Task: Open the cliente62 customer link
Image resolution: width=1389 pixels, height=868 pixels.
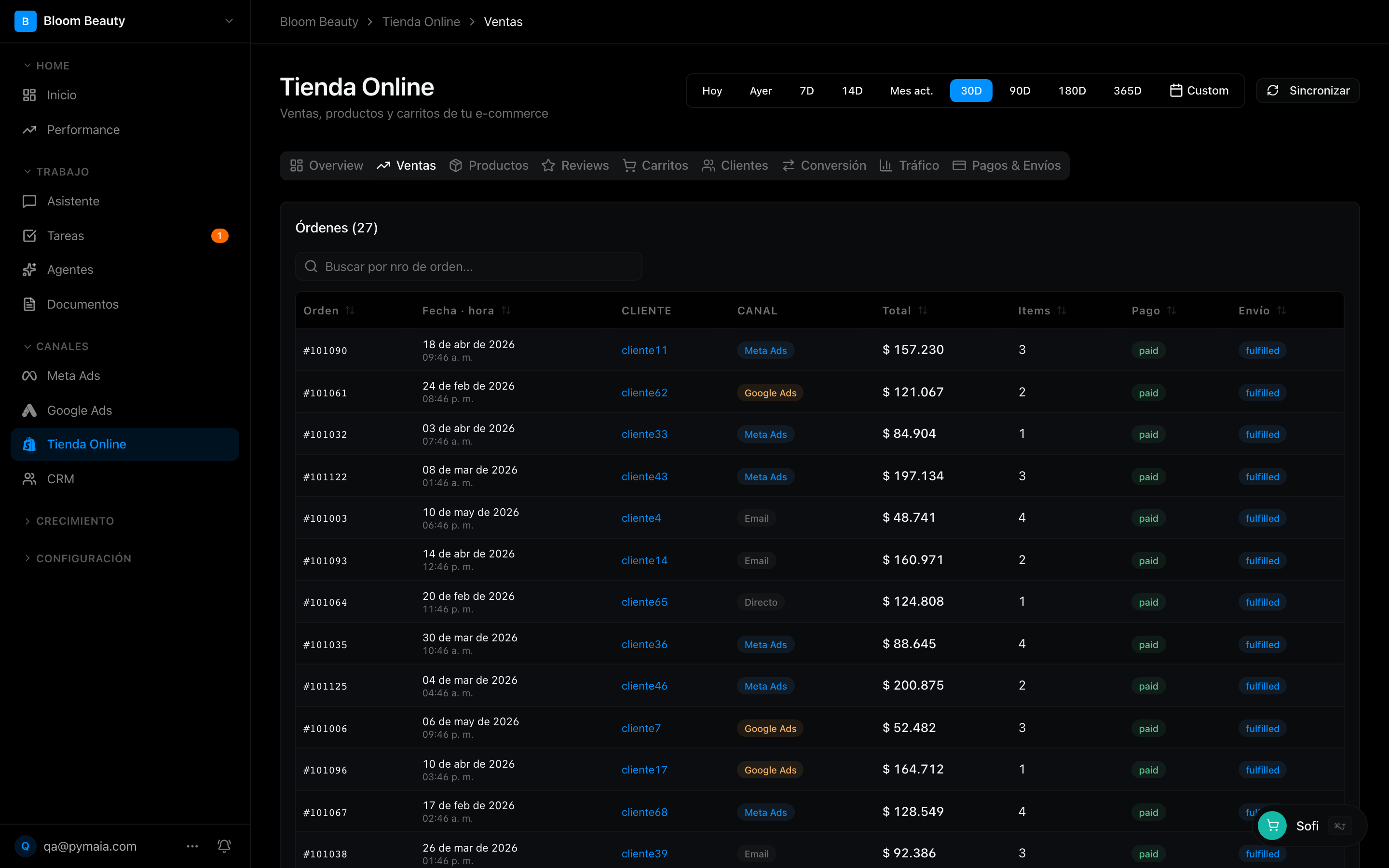Action: pyautogui.click(x=644, y=393)
